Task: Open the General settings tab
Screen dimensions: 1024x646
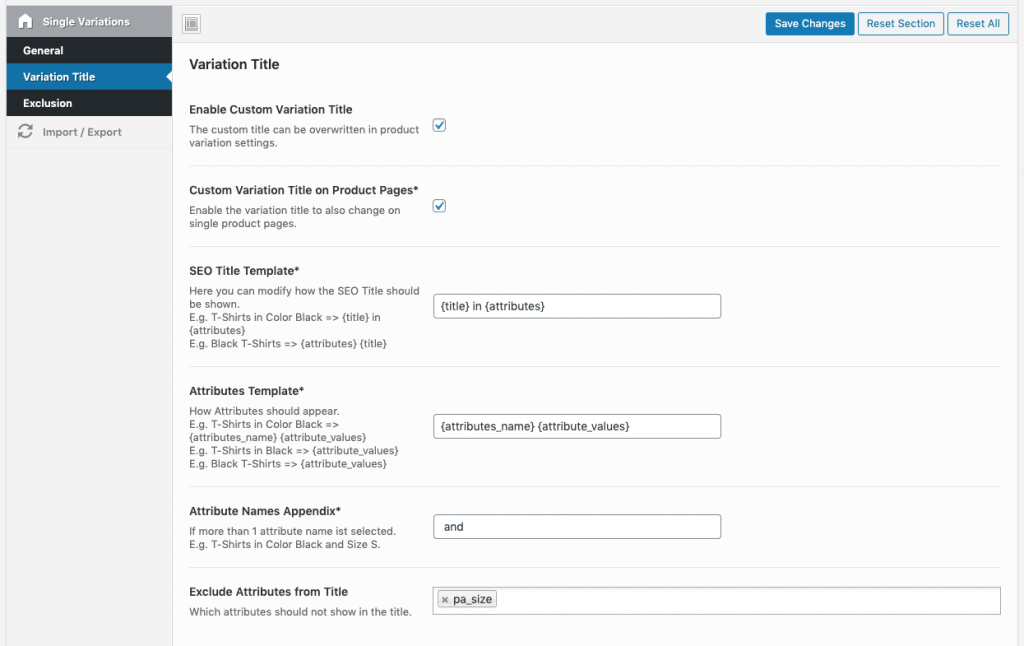Action: point(43,50)
